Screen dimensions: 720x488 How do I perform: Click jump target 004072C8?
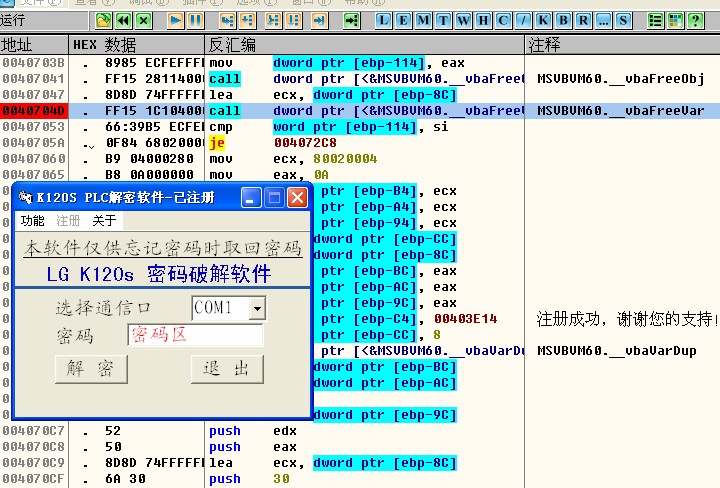pyautogui.click(x=305, y=143)
